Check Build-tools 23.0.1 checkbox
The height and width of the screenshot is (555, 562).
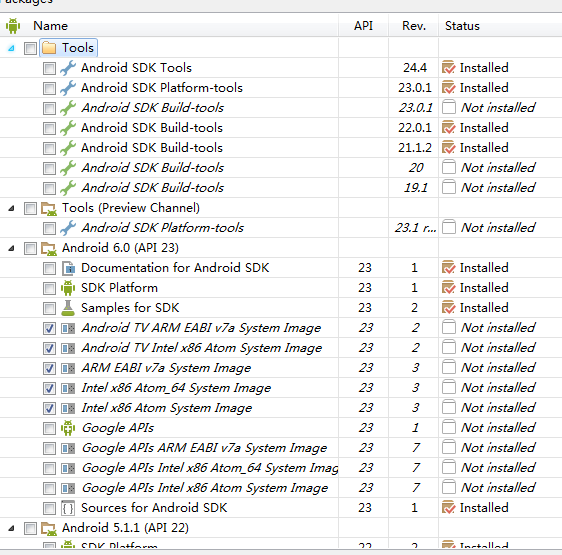coord(49,108)
